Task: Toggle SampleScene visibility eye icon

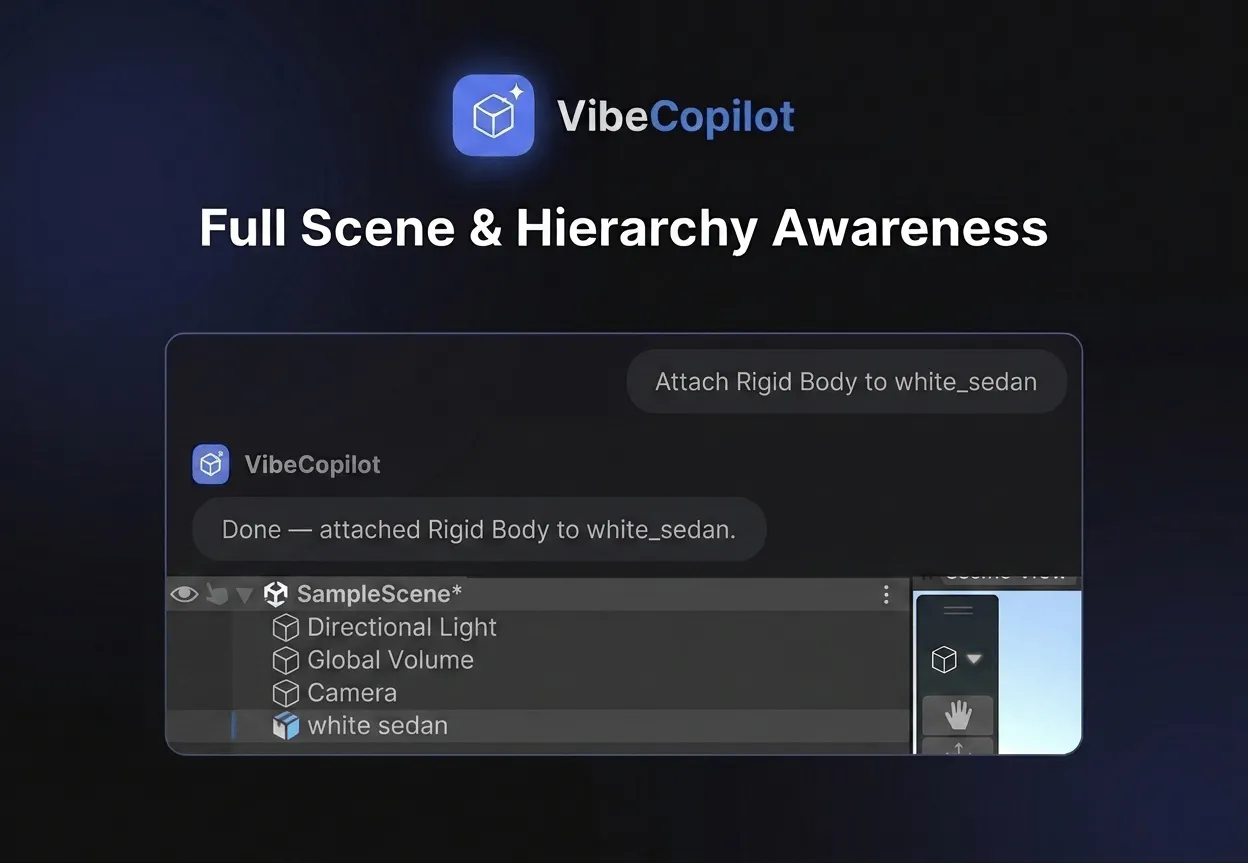Action: tap(184, 594)
